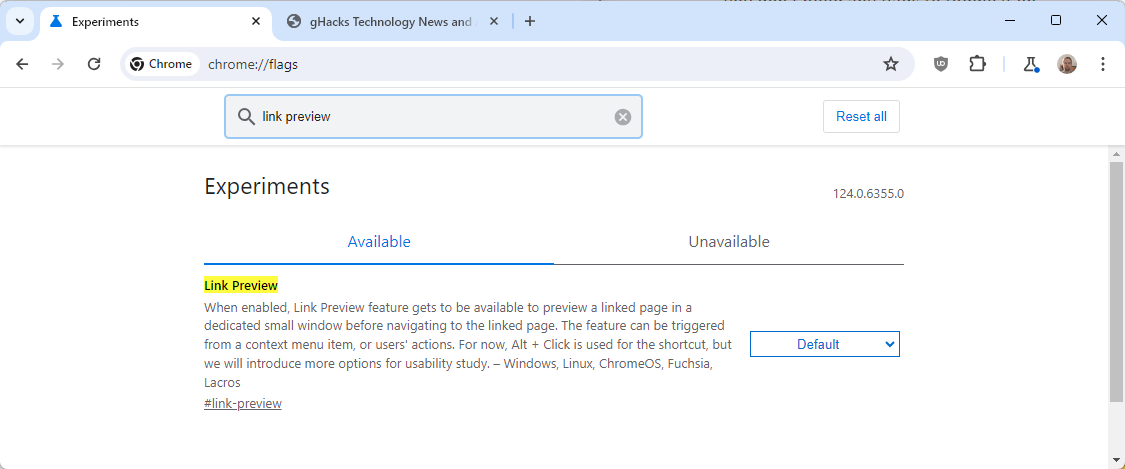Click the browser back arrow
Viewport: 1125px width, 469px height.
(22, 64)
